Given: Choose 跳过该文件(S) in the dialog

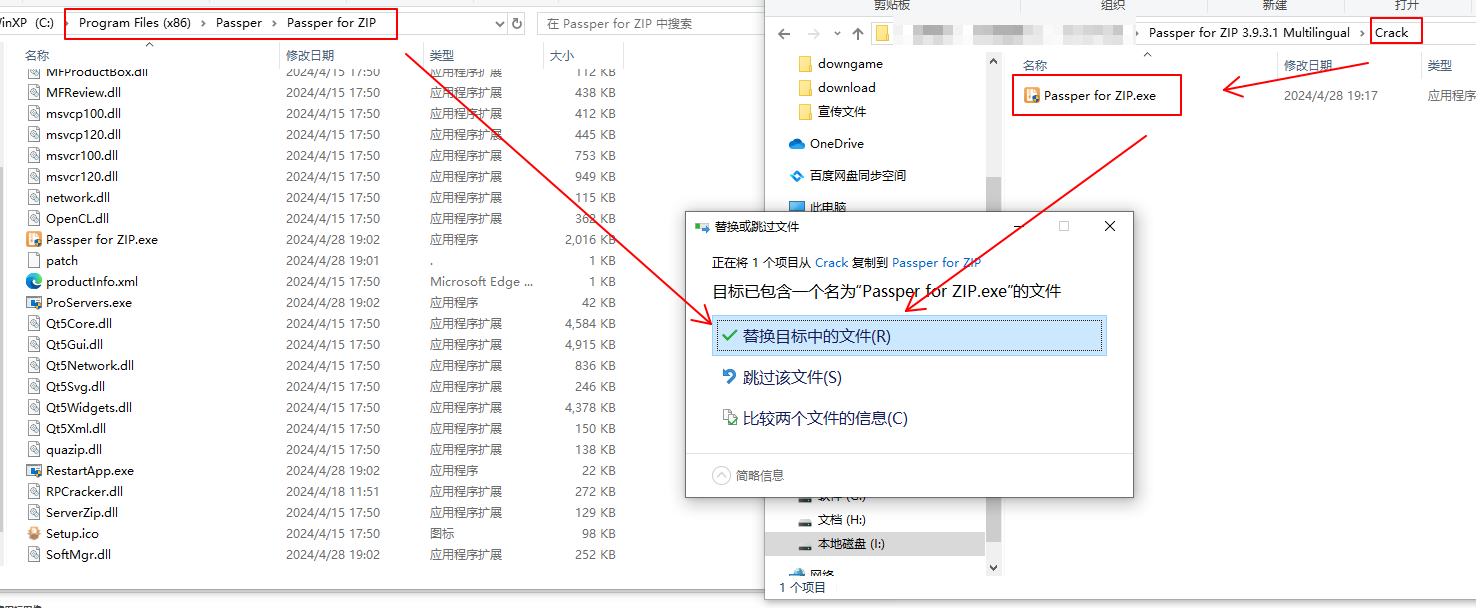Looking at the screenshot, I should (x=791, y=378).
